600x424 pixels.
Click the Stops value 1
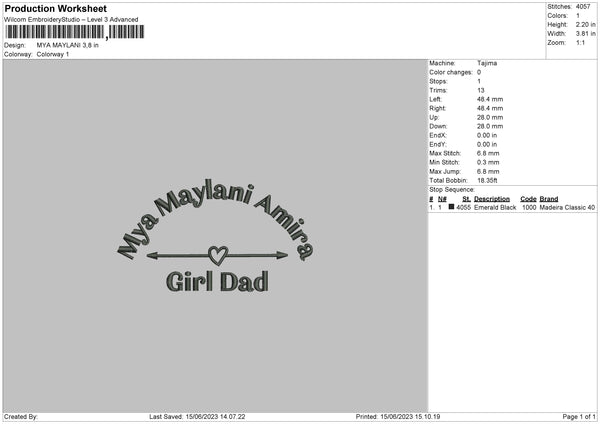[479, 81]
